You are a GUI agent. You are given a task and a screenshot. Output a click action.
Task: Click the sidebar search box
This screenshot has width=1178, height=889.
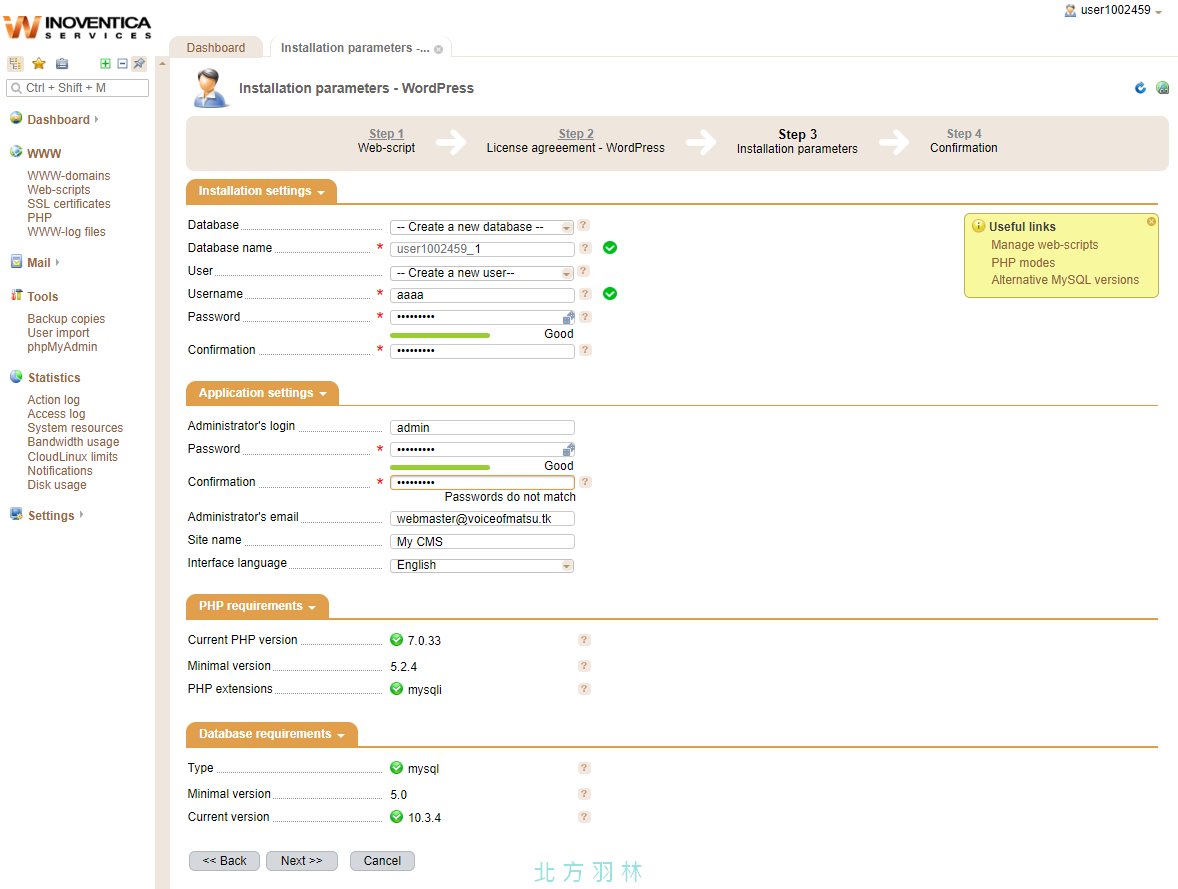pos(77,88)
